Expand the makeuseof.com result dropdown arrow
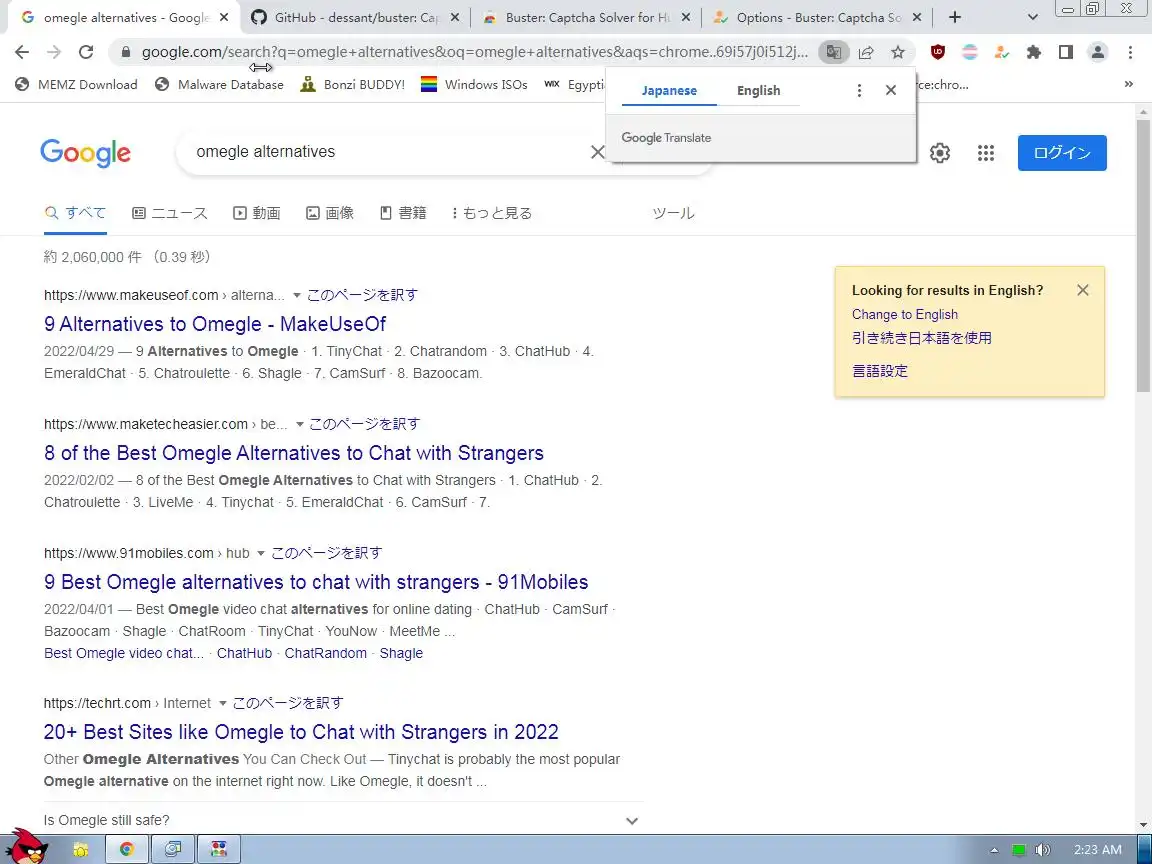 tap(297, 295)
